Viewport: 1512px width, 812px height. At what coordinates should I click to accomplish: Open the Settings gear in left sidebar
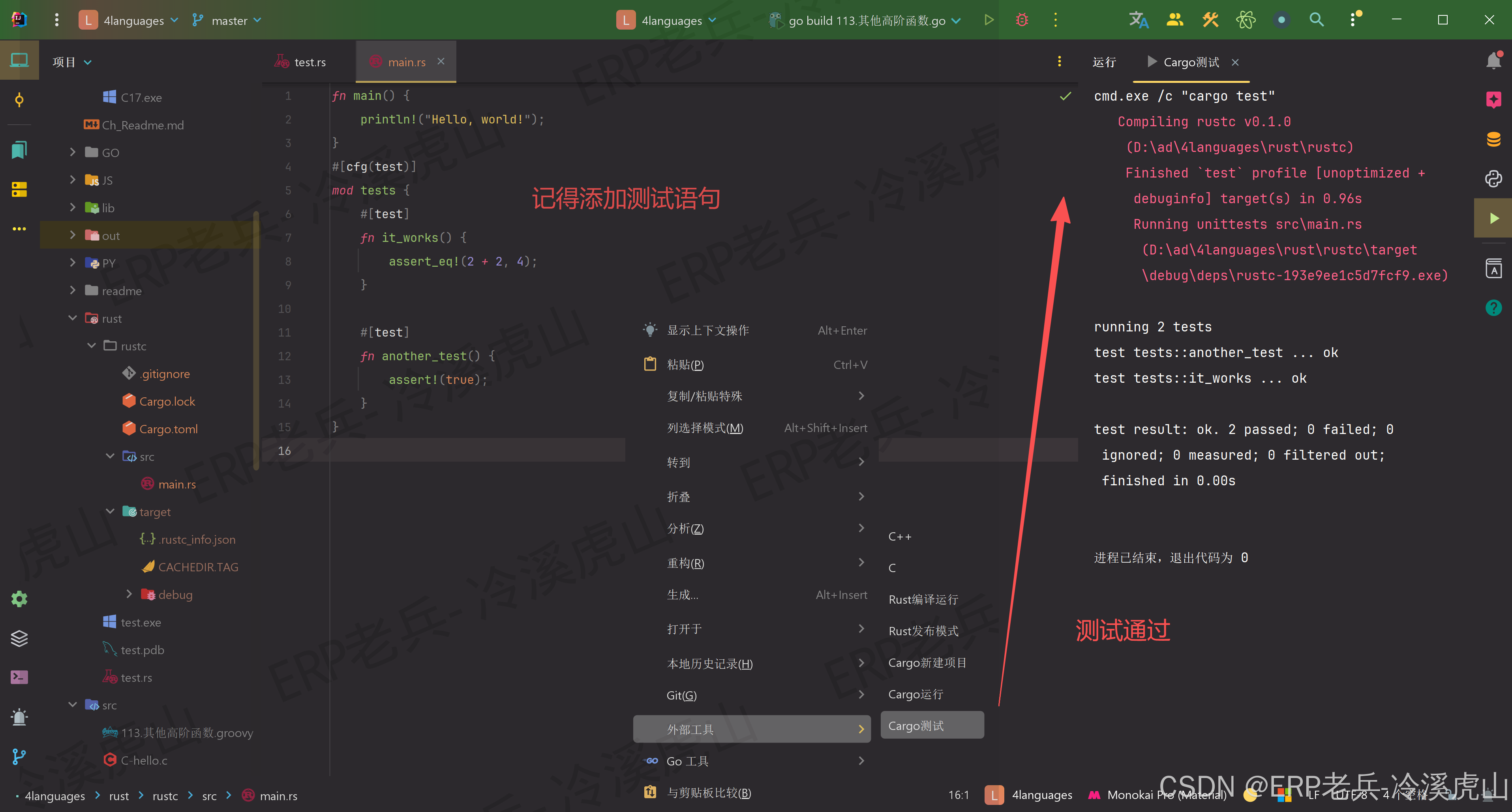(19, 599)
